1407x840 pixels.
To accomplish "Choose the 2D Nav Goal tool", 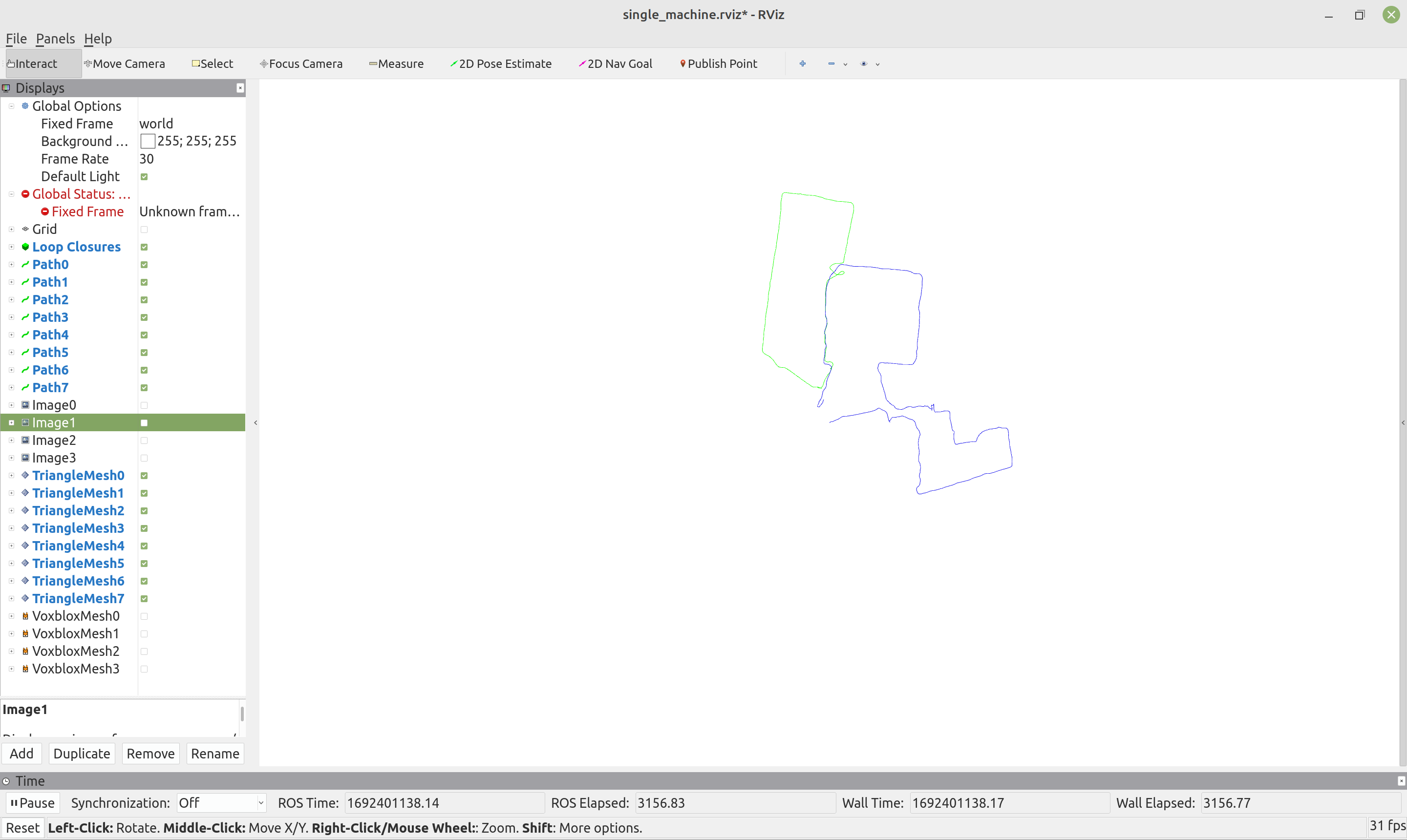I will (x=615, y=63).
